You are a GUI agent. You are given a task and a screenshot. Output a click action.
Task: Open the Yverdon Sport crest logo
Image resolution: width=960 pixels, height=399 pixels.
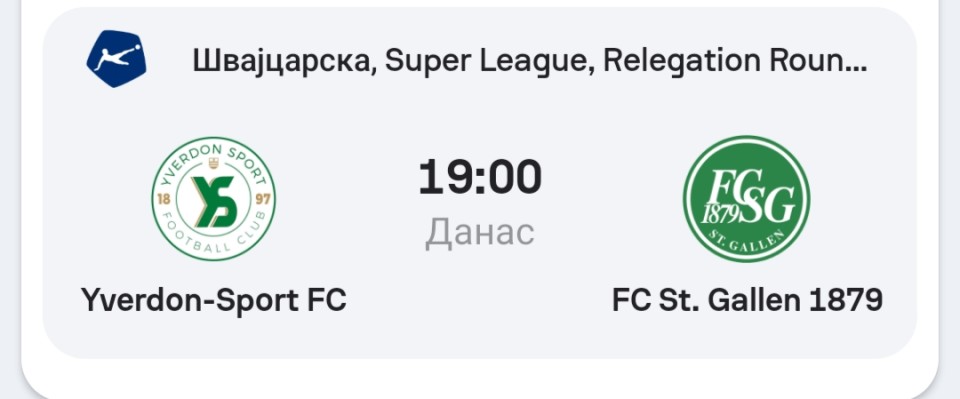click(x=214, y=199)
